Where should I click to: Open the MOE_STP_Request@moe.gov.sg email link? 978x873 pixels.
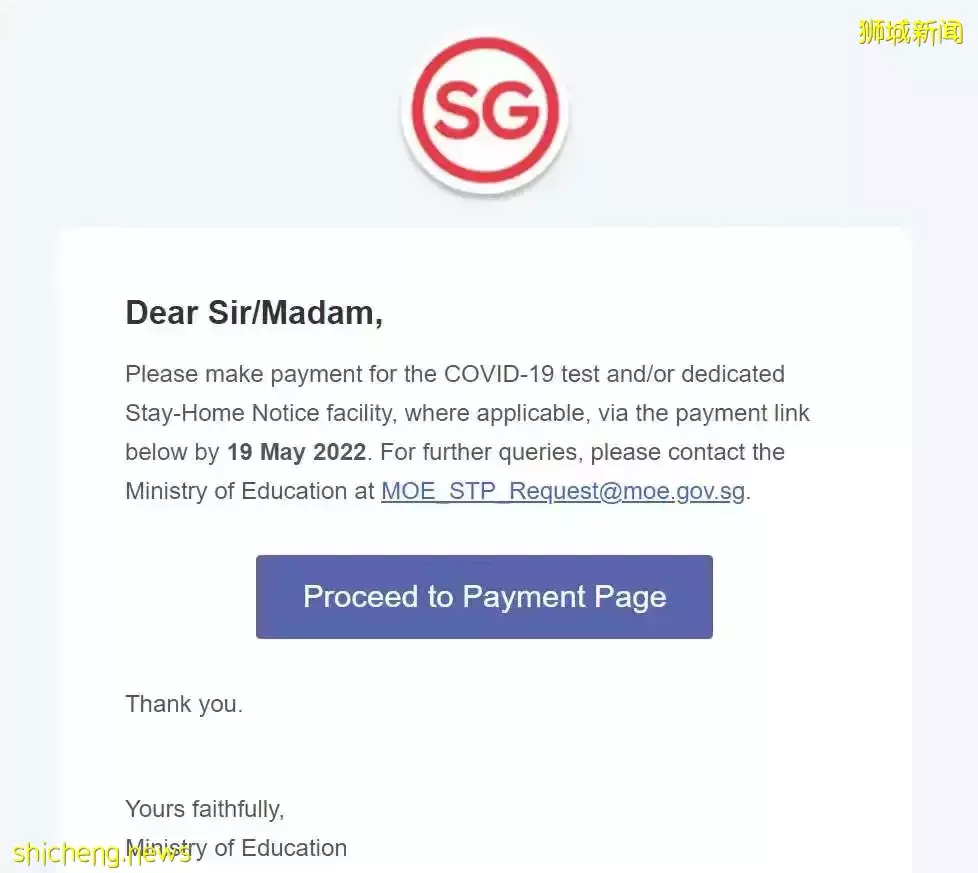[563, 491]
